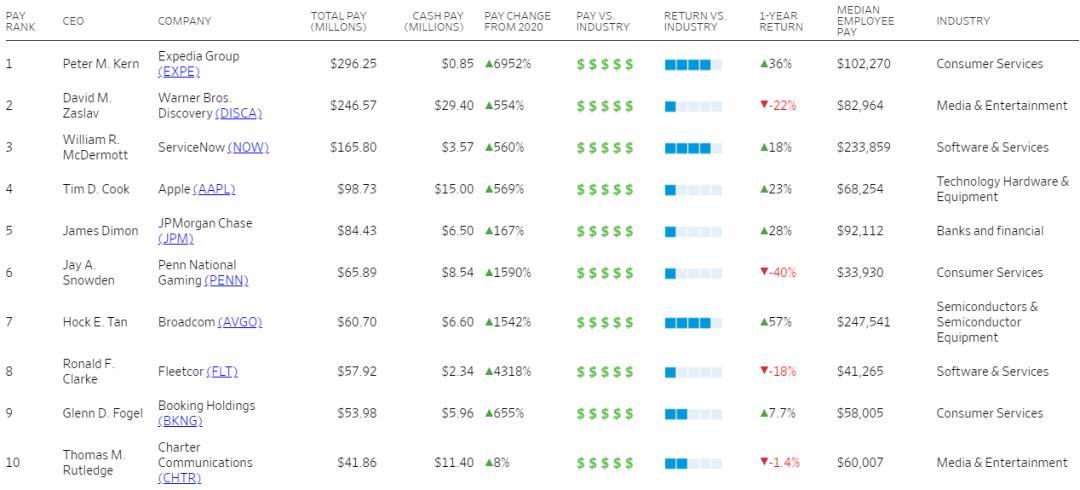Click the FLT ticker link
This screenshot has width=1080, height=490.
[x=222, y=372]
